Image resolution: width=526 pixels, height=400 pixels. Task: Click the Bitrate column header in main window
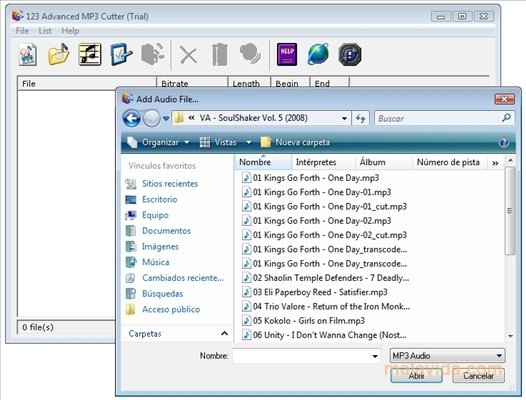(x=192, y=83)
